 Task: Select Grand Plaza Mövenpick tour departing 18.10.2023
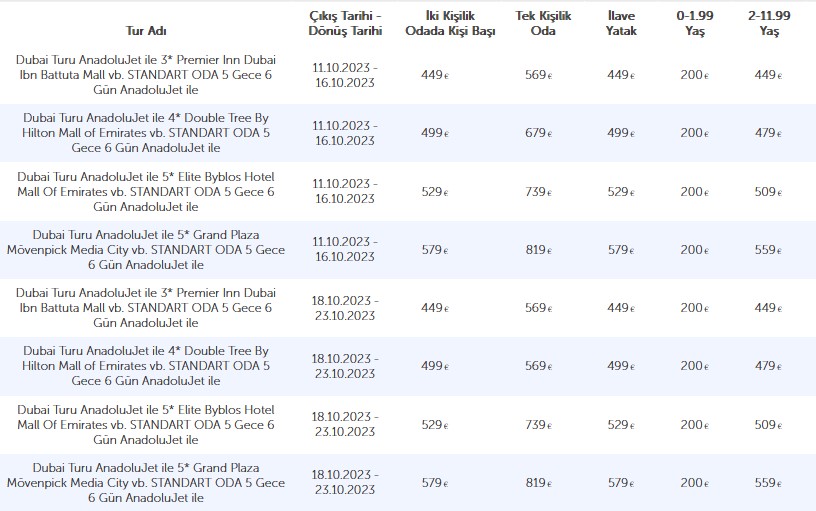coord(145,483)
